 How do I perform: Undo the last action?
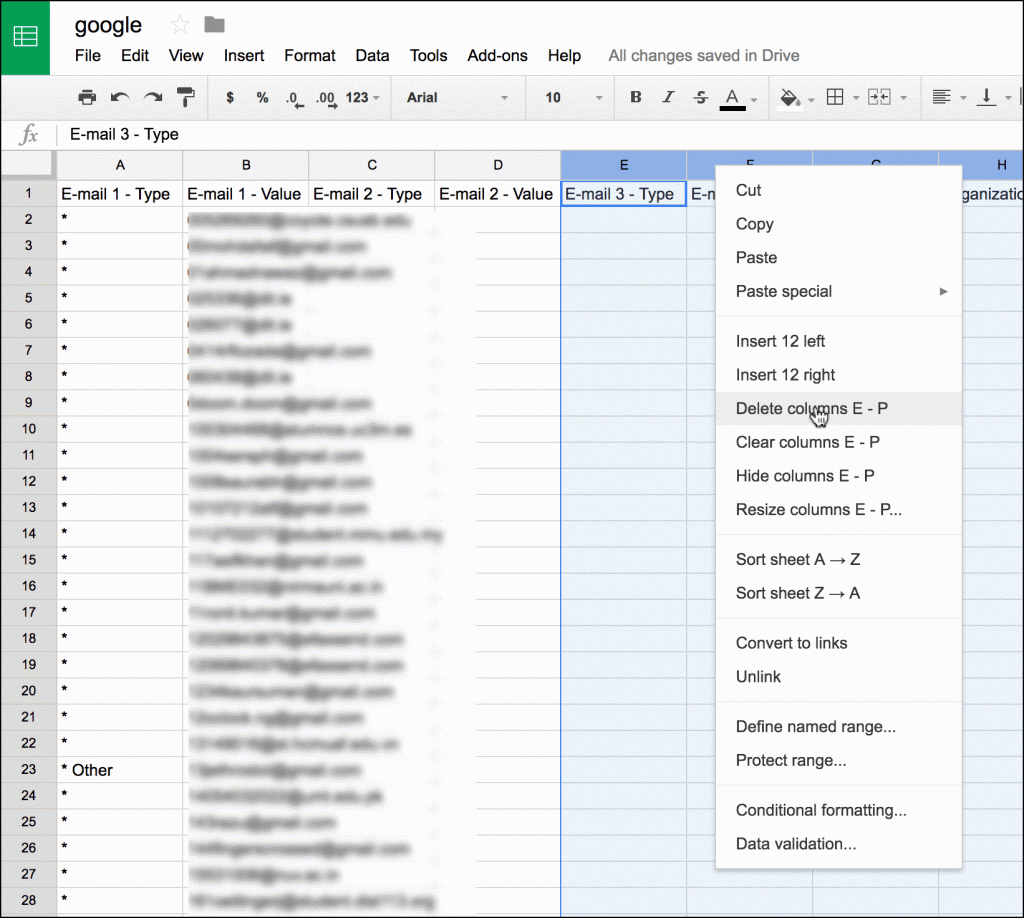(x=118, y=97)
